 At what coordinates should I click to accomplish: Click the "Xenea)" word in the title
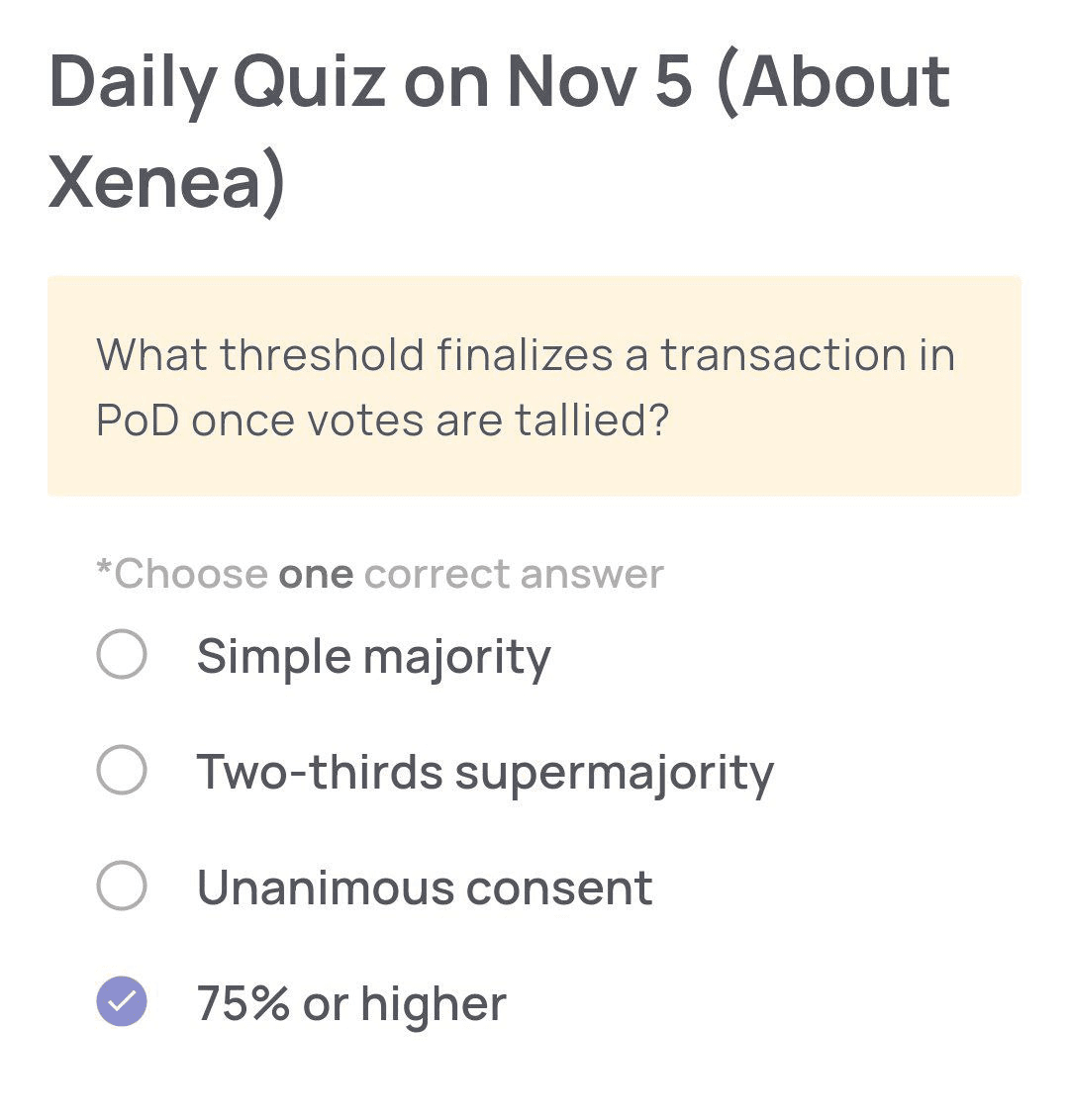click(166, 182)
